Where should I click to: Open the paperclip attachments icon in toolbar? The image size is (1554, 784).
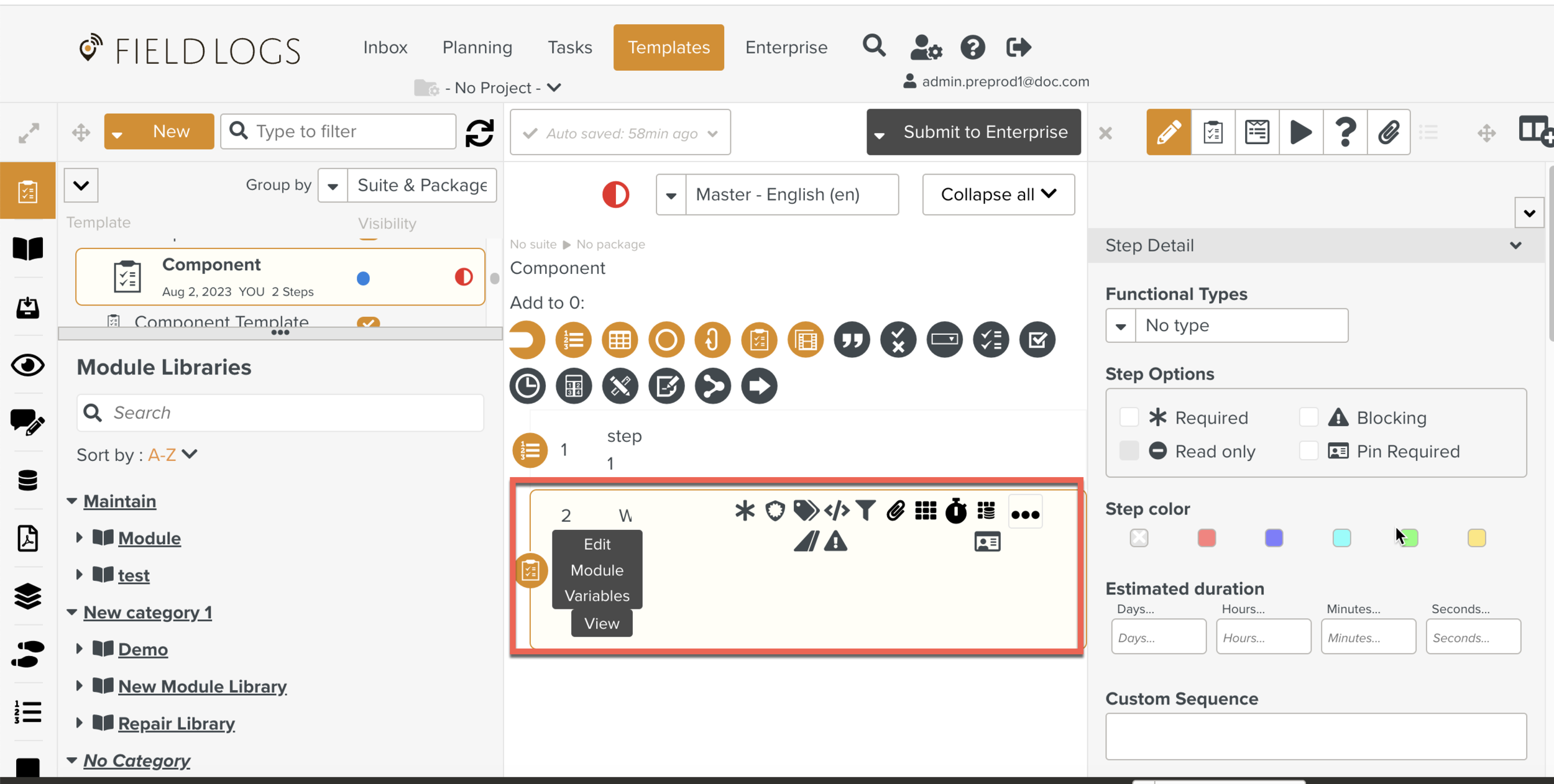pyautogui.click(x=1388, y=132)
